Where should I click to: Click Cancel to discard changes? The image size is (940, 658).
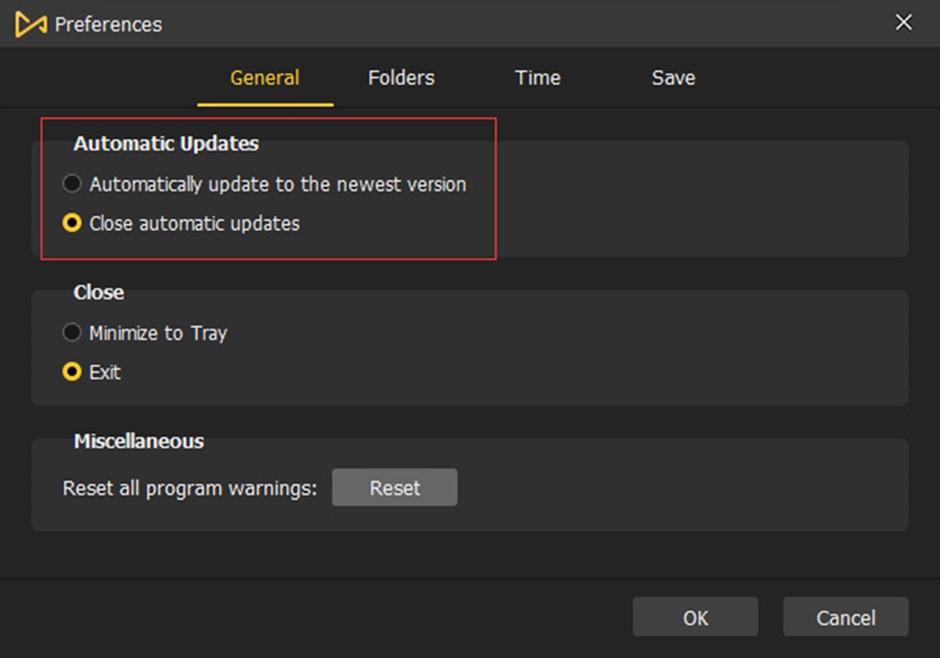click(x=845, y=618)
